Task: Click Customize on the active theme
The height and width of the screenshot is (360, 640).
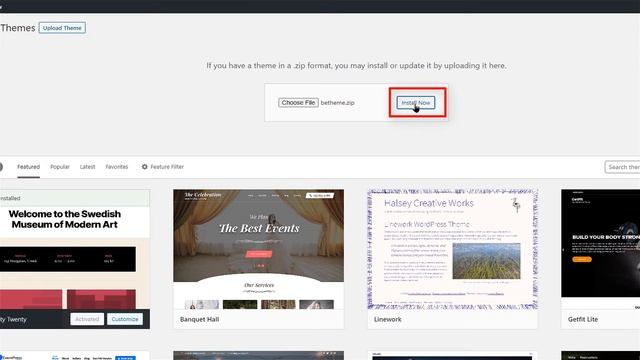Action: click(x=125, y=319)
